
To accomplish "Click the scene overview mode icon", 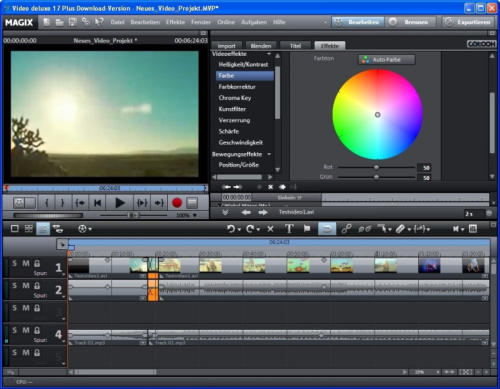I will (x=29, y=229).
